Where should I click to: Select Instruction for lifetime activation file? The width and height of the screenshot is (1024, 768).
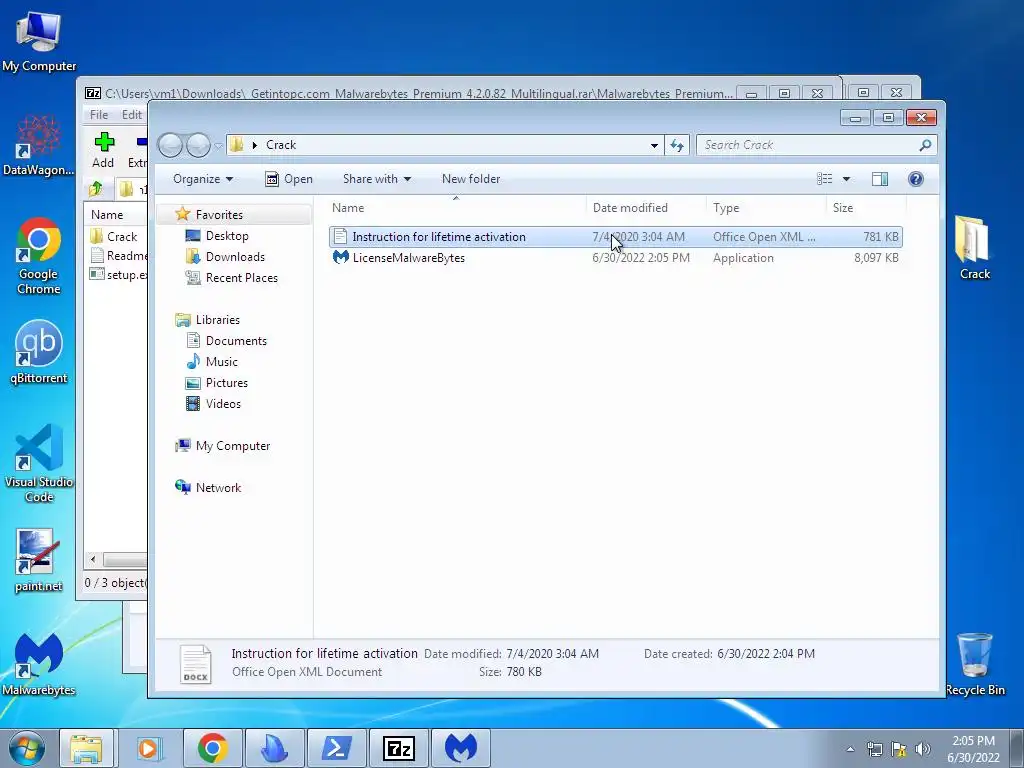(x=616, y=237)
